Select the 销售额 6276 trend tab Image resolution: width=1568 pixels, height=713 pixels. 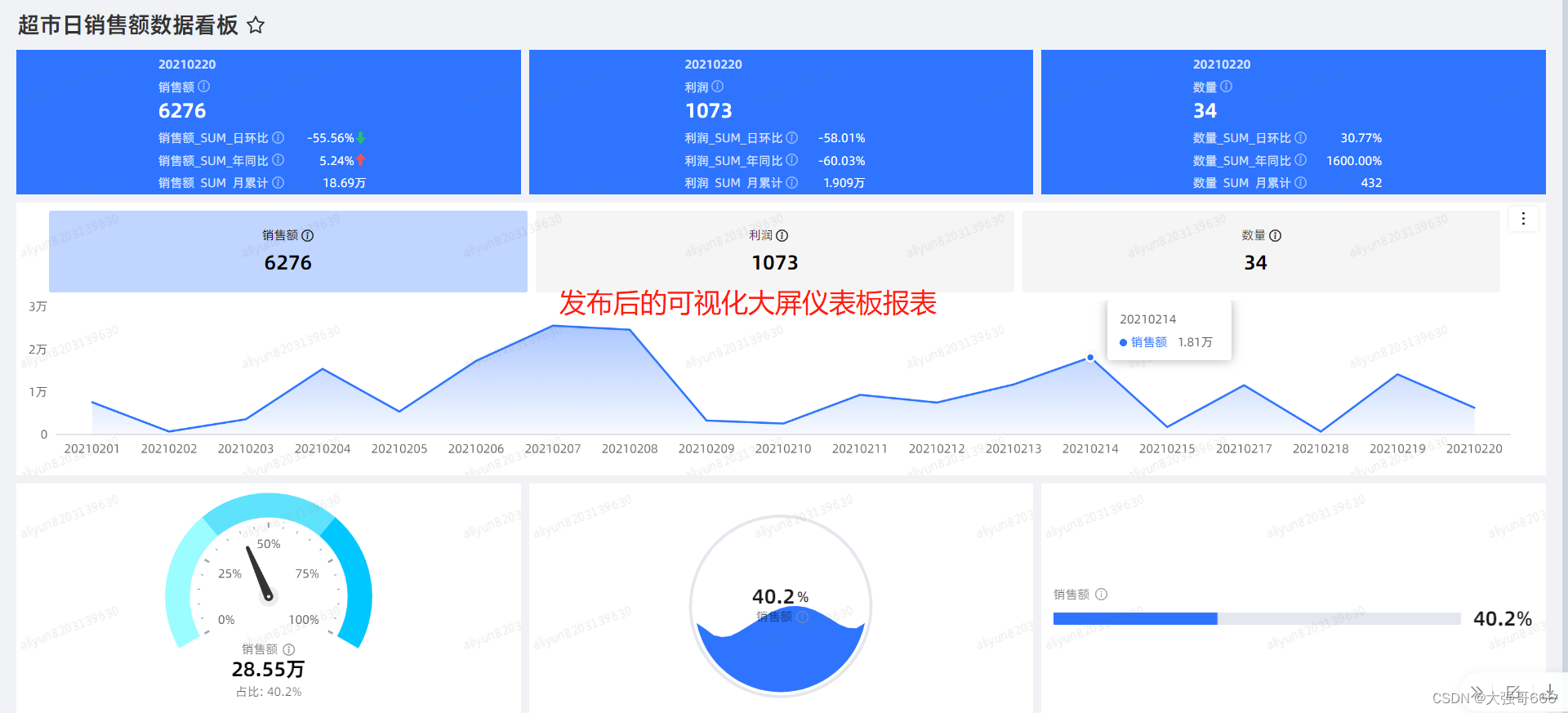pyautogui.click(x=288, y=252)
